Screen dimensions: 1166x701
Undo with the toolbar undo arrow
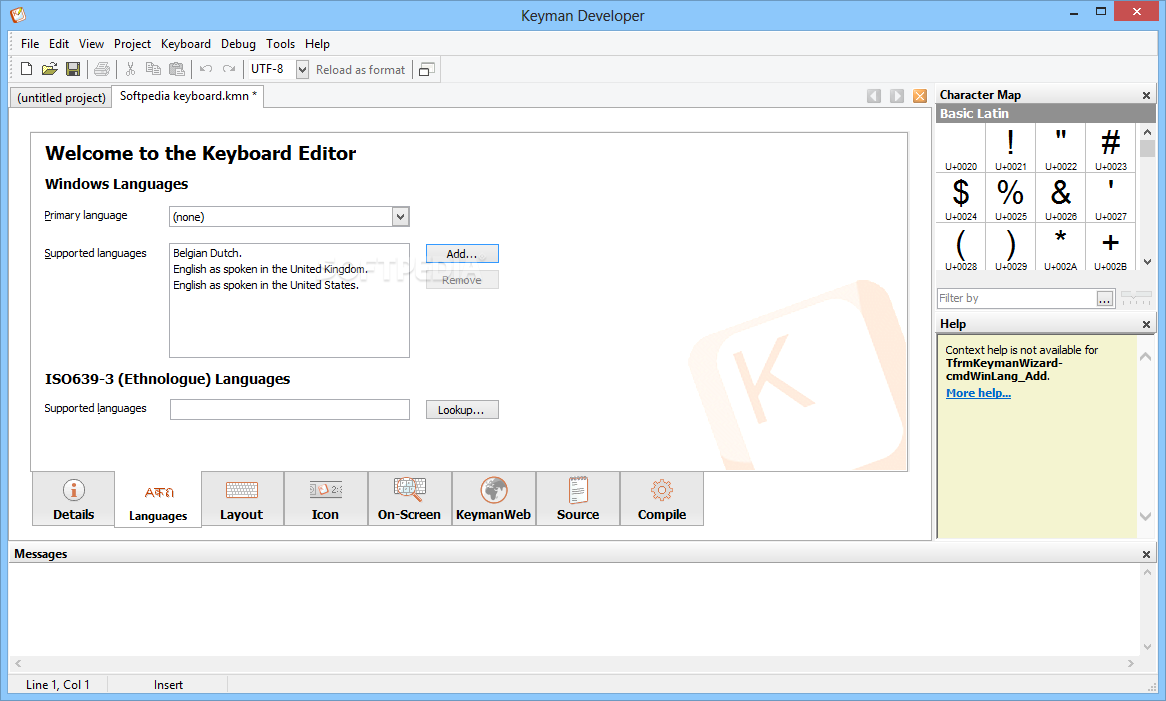(206, 69)
